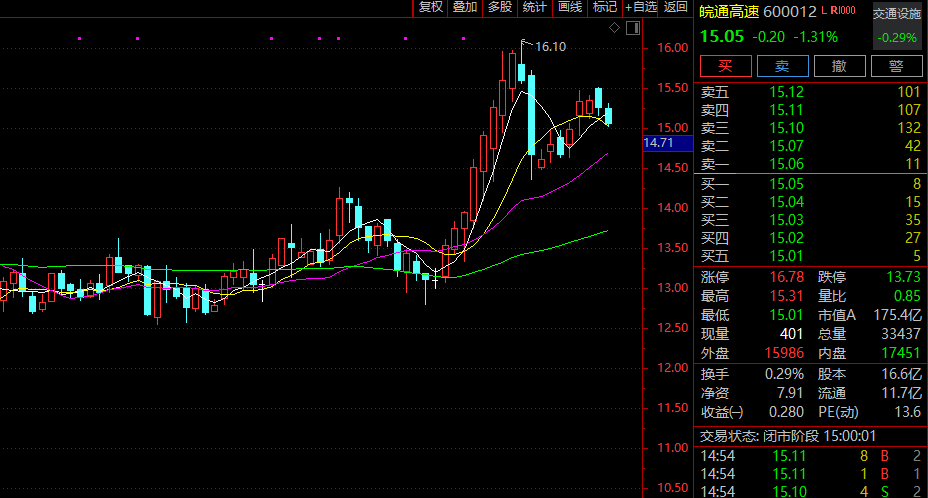The height and width of the screenshot is (498, 928).
Task: Open the 复权 adjustment menu
Action: (x=430, y=8)
